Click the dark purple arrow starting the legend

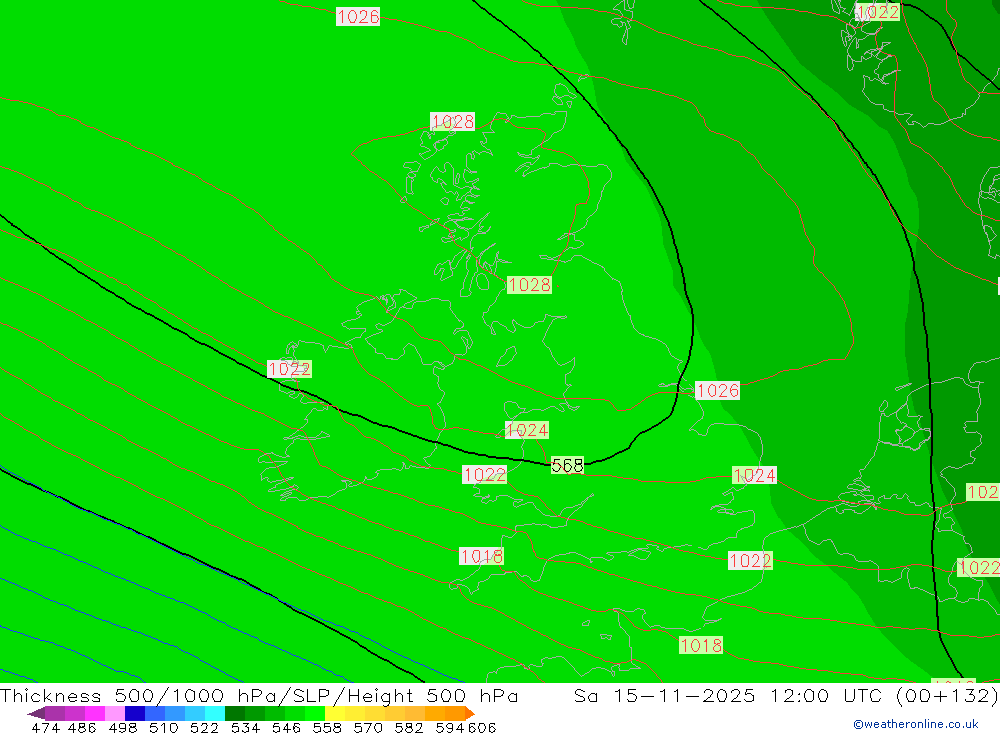36,713
